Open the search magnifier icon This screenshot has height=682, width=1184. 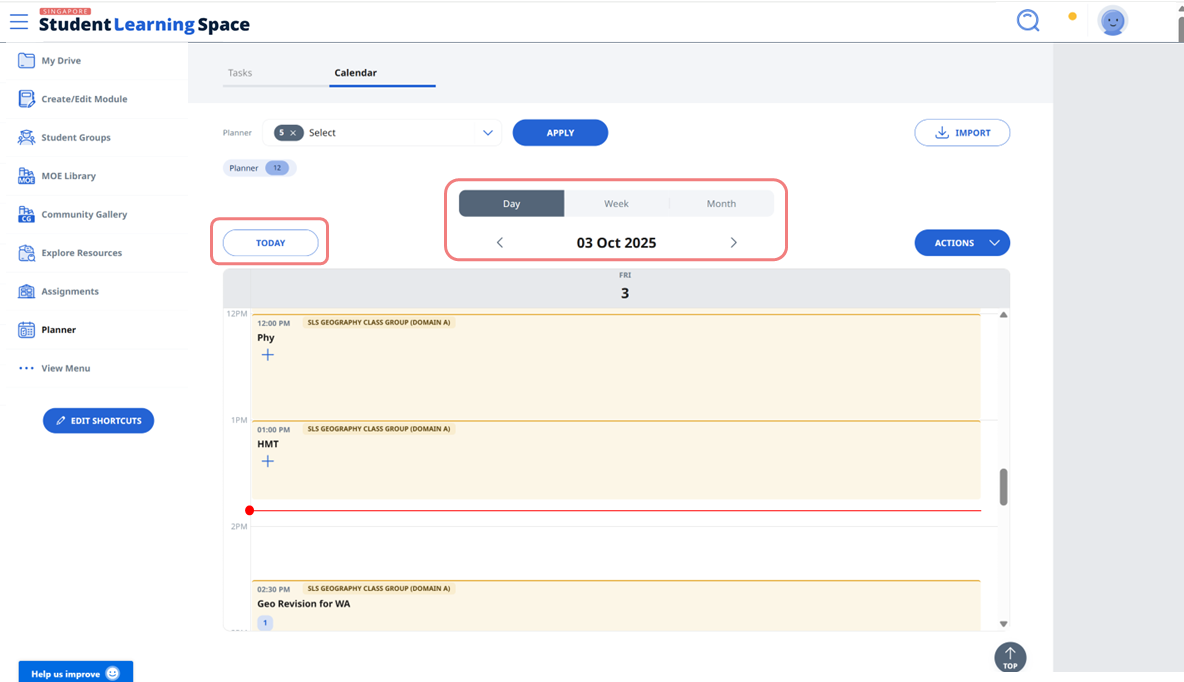1027,19
